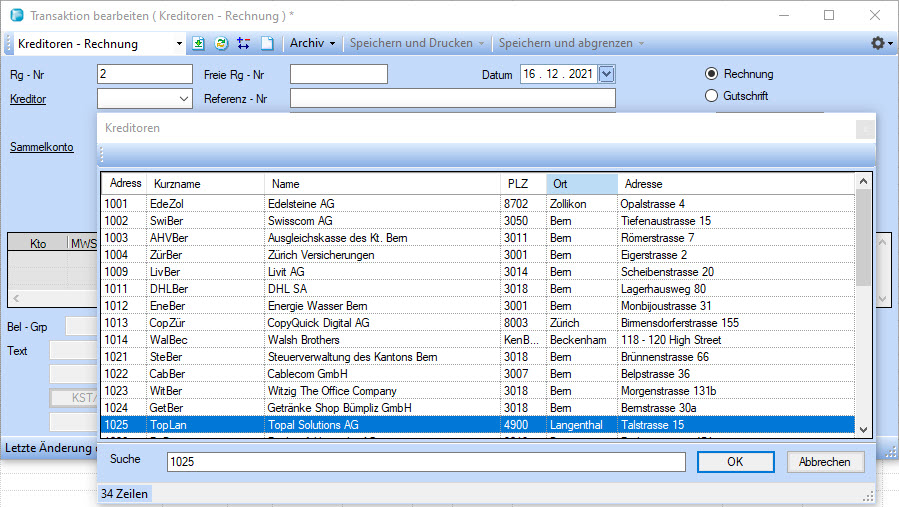Click into the Suche search field
The width and height of the screenshot is (899, 507).
pos(425,462)
